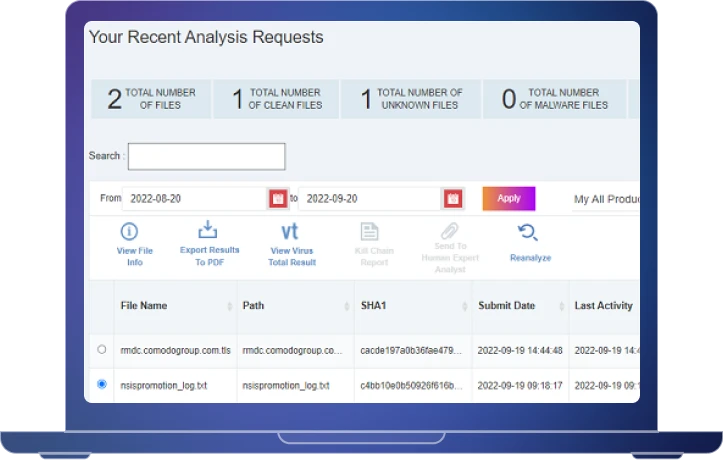Expand the My All Products dropdown

605,199
